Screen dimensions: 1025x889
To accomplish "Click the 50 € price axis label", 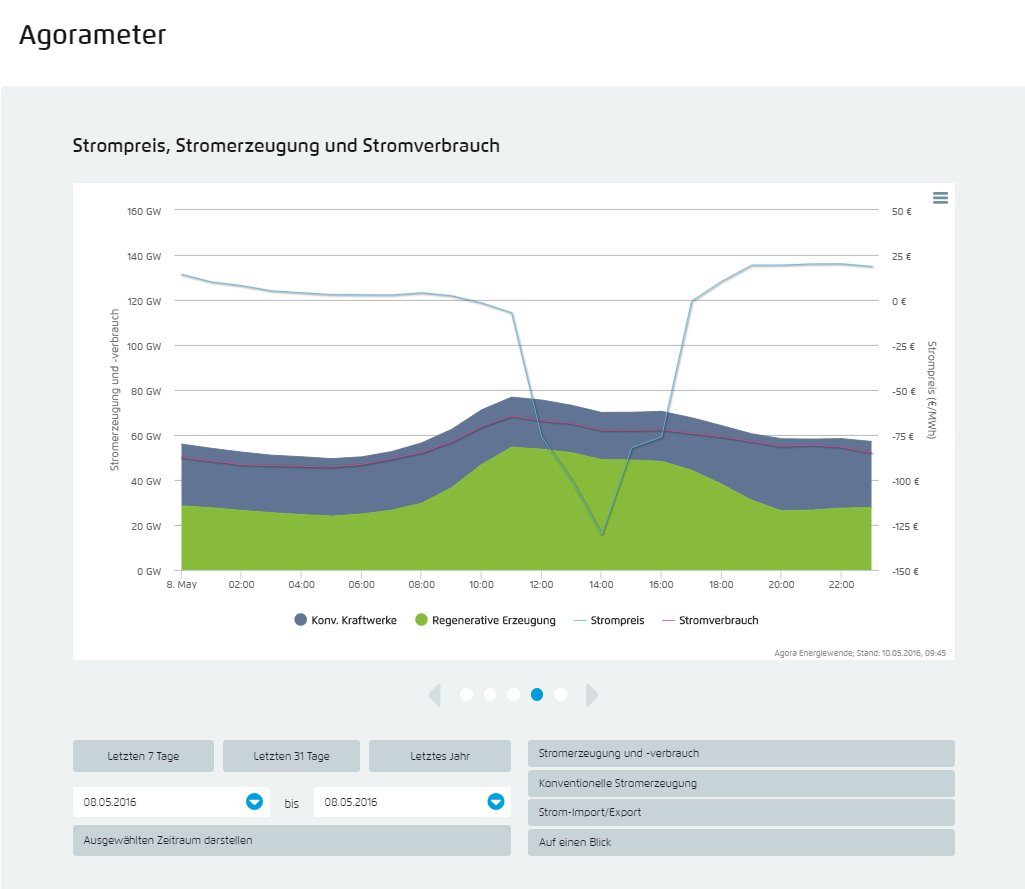I will 901,211.
